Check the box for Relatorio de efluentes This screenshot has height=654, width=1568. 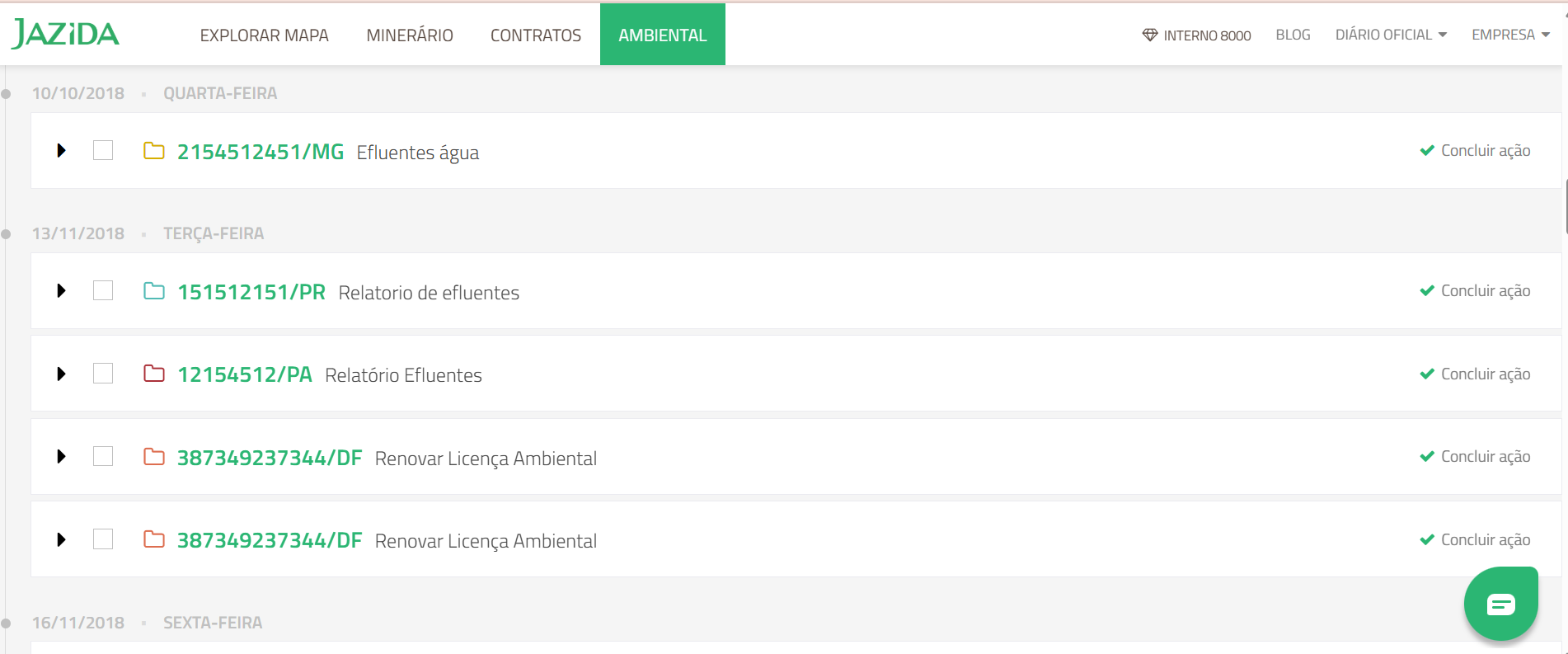[103, 290]
